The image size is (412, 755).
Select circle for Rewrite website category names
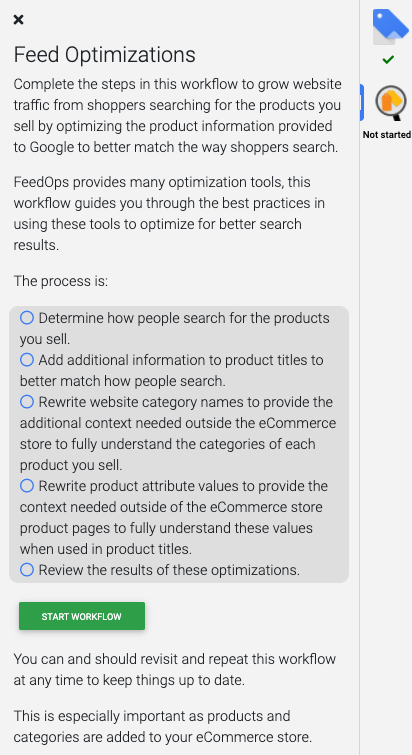click(x=27, y=402)
